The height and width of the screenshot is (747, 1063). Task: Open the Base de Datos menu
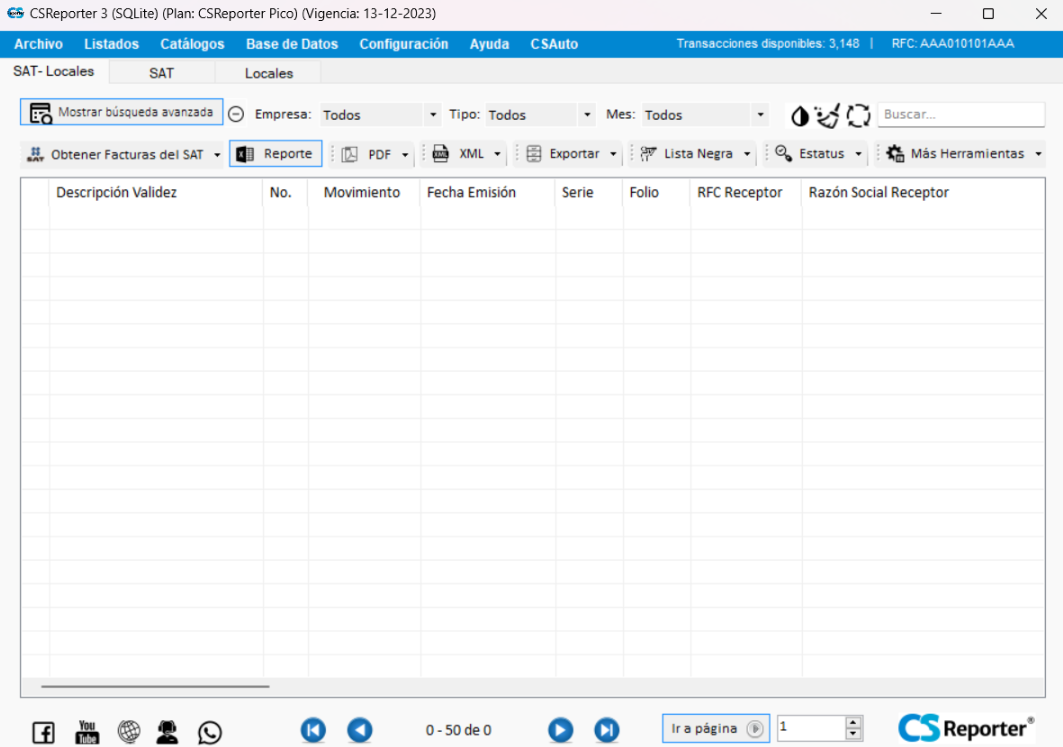click(292, 44)
